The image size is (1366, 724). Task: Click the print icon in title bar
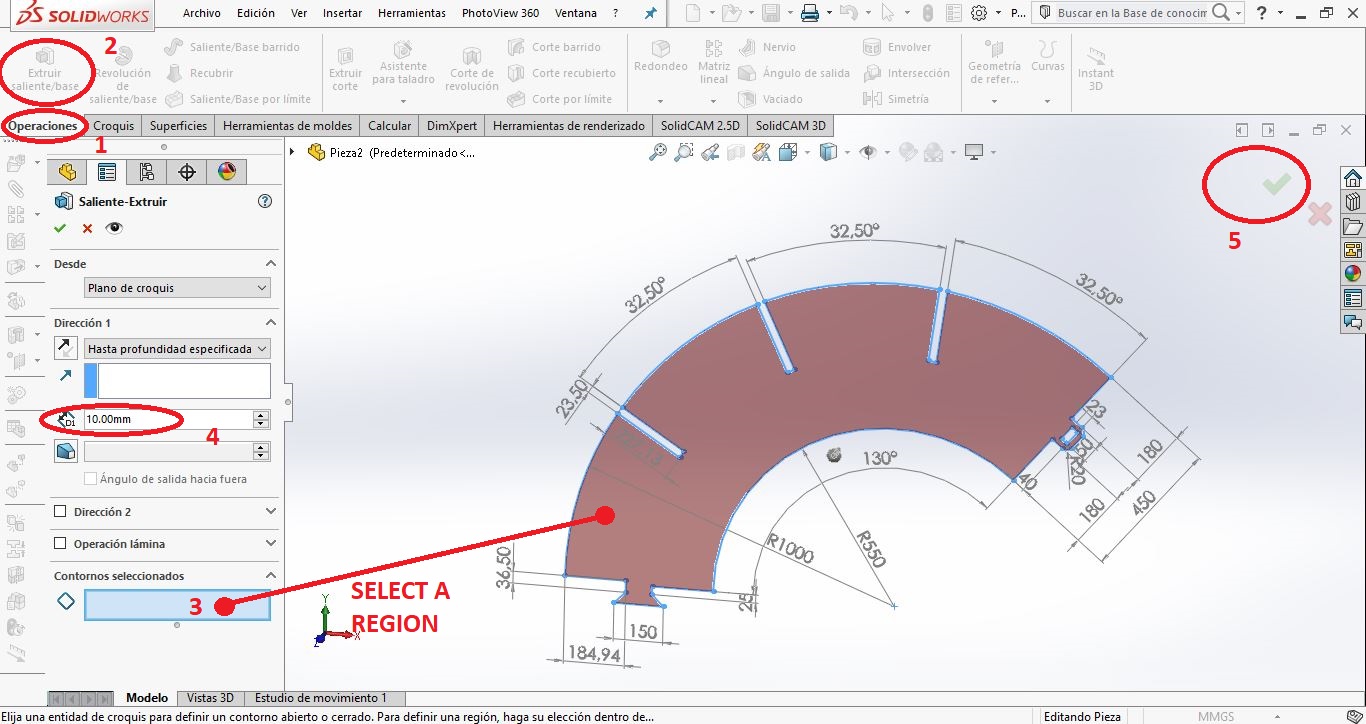810,13
